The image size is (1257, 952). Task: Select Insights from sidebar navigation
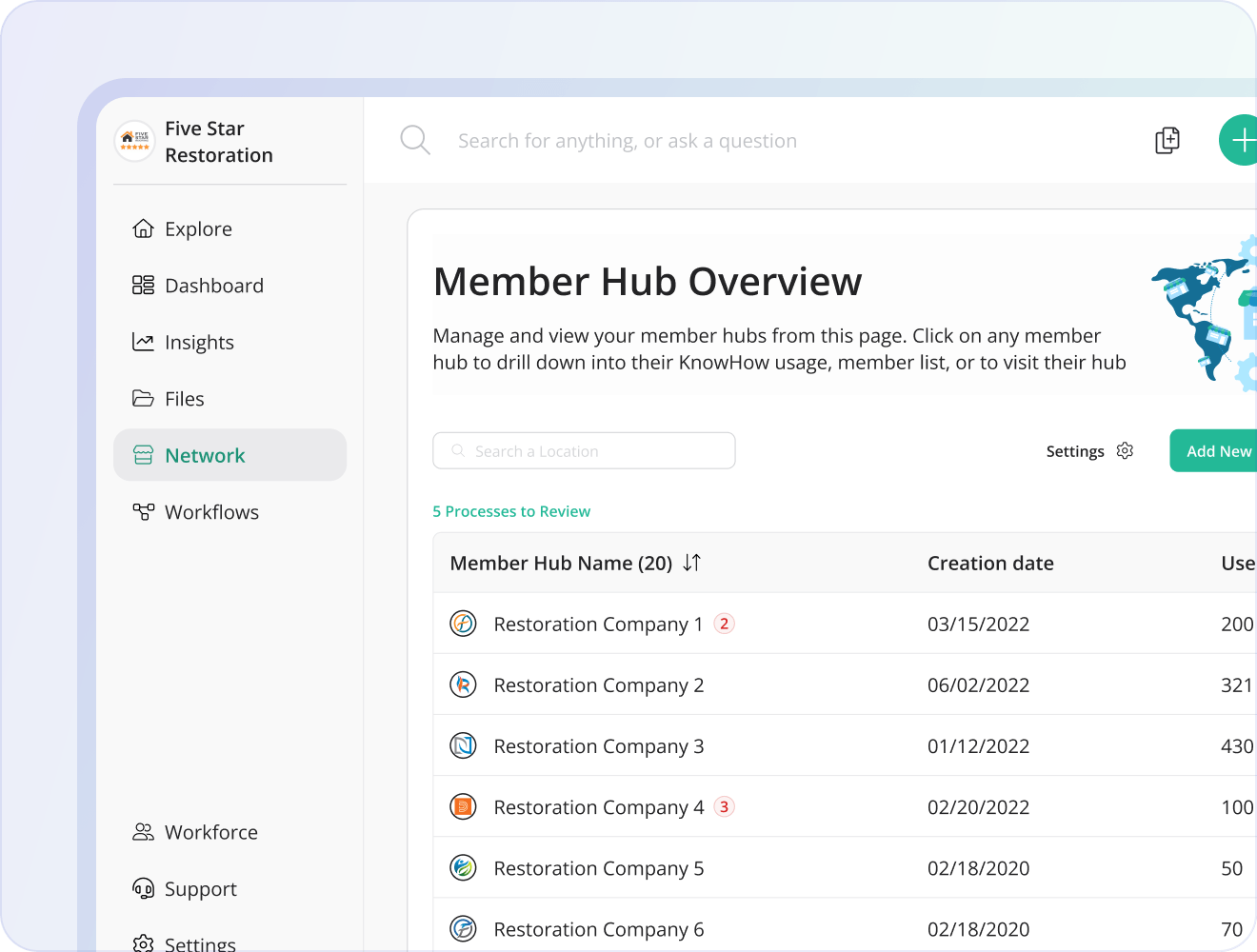point(199,343)
